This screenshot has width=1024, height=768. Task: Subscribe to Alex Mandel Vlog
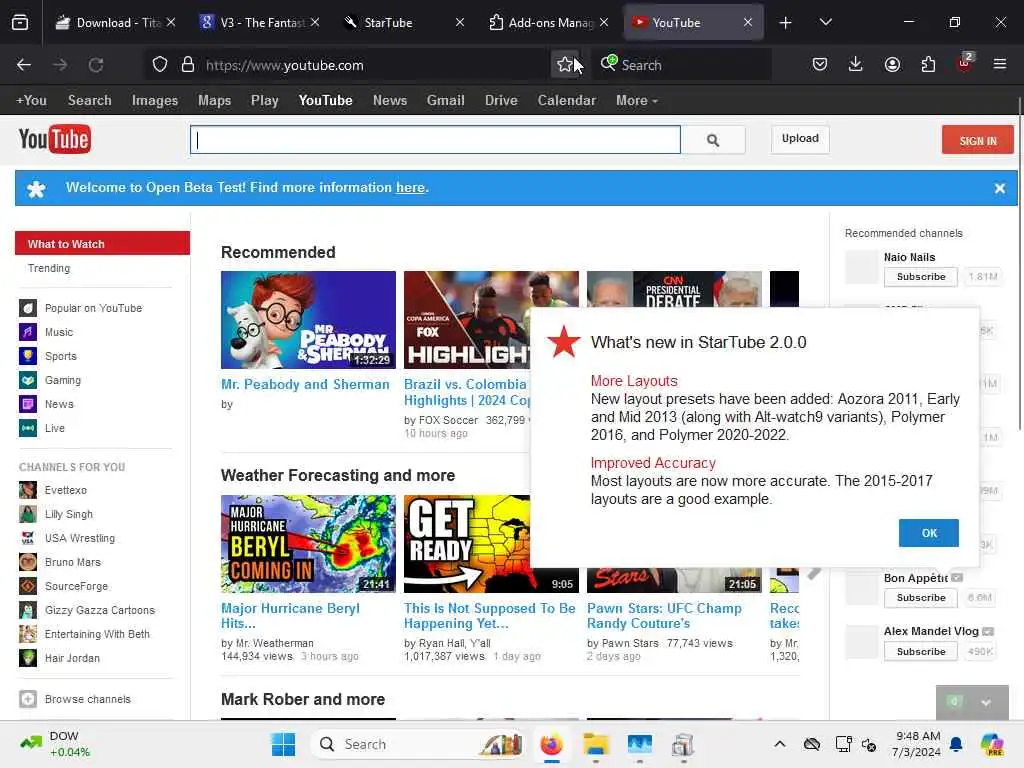point(920,652)
